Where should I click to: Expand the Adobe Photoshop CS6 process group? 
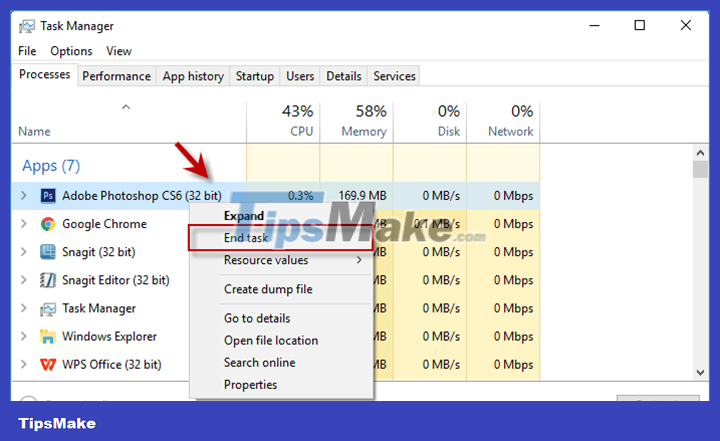24,196
